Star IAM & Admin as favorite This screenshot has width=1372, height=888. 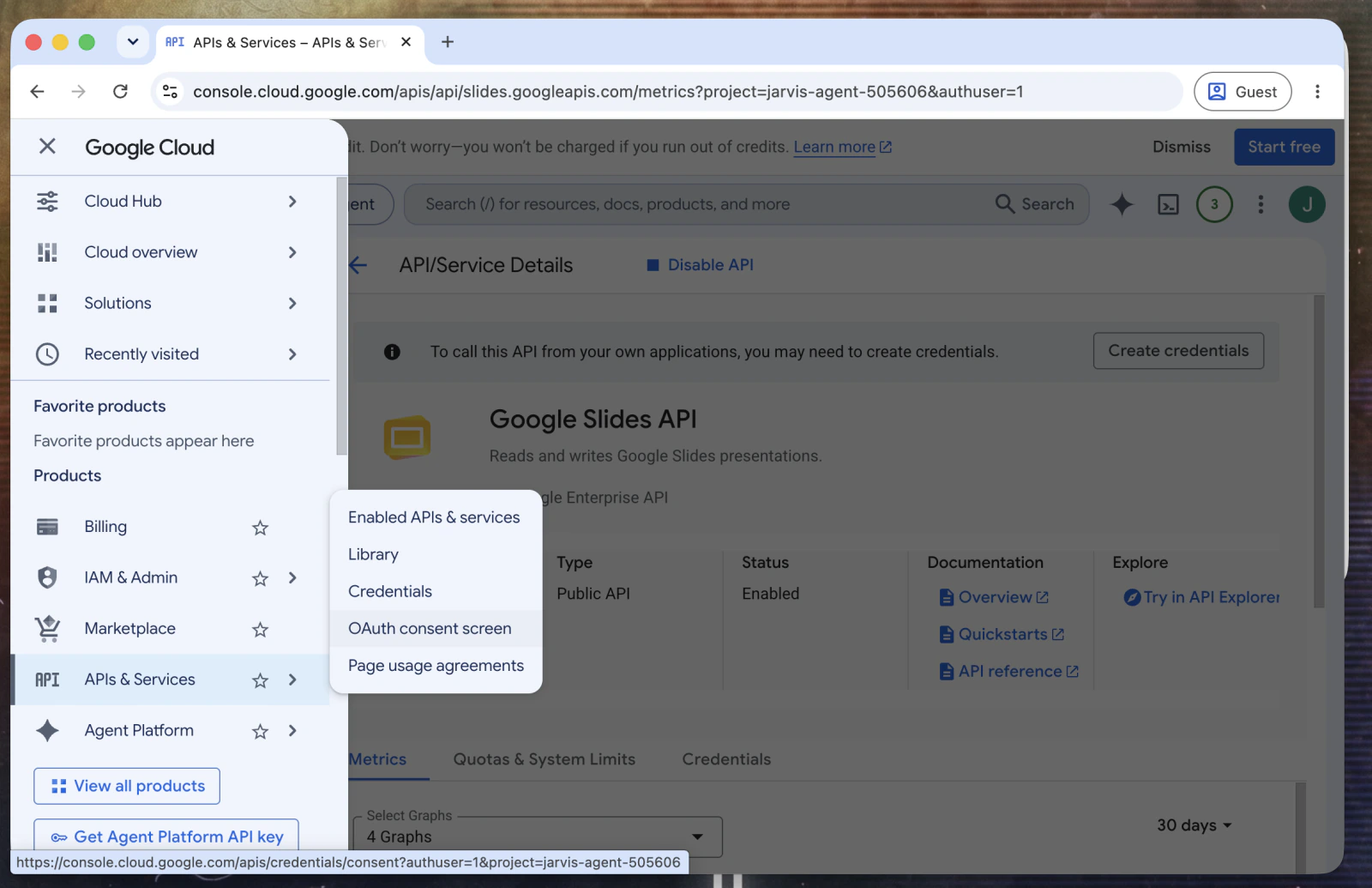coord(261,578)
